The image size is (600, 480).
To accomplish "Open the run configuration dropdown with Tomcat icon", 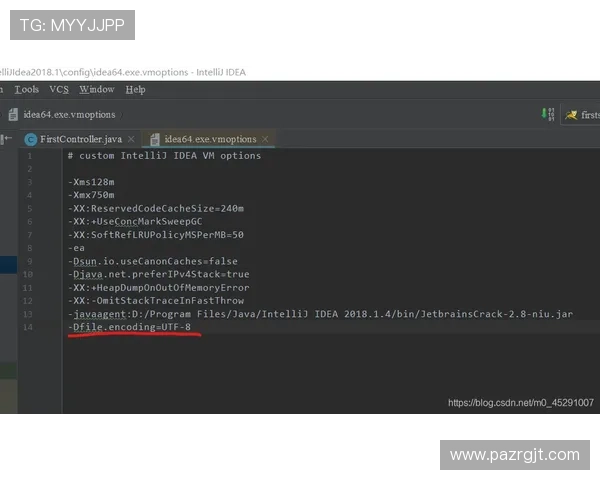I will pyautogui.click(x=581, y=114).
